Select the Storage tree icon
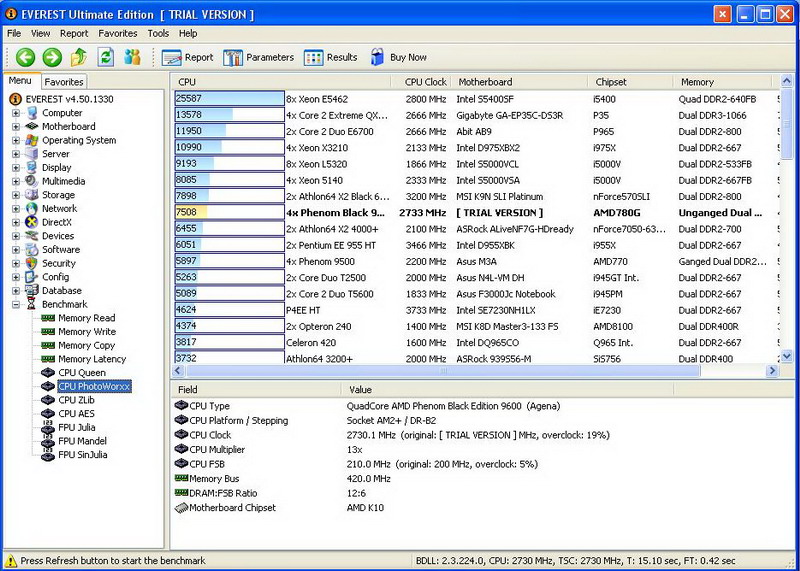 click(x=32, y=195)
